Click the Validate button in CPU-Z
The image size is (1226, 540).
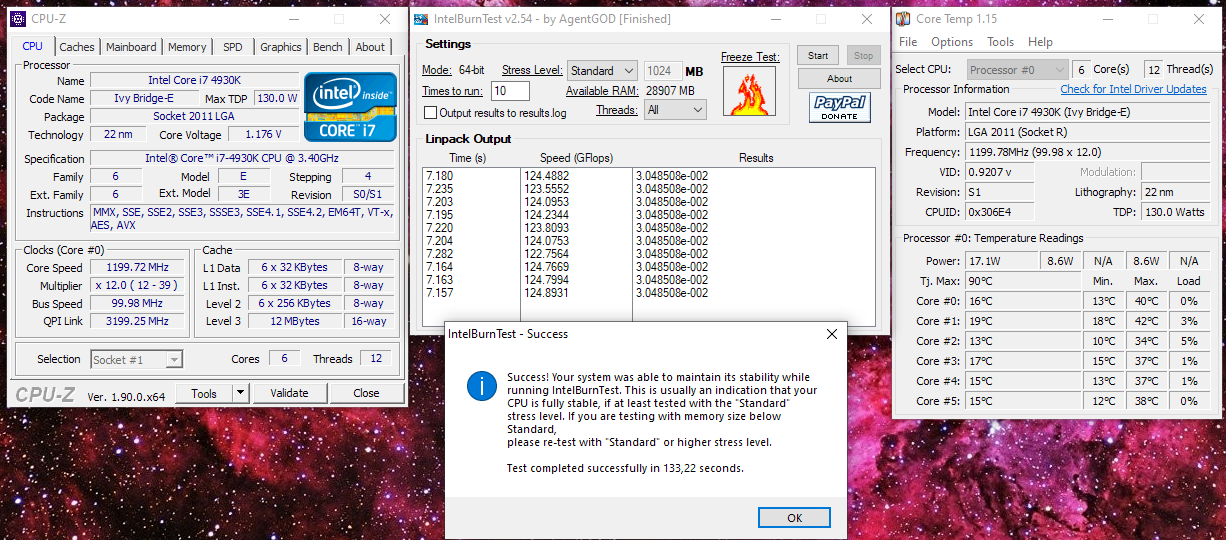point(289,393)
